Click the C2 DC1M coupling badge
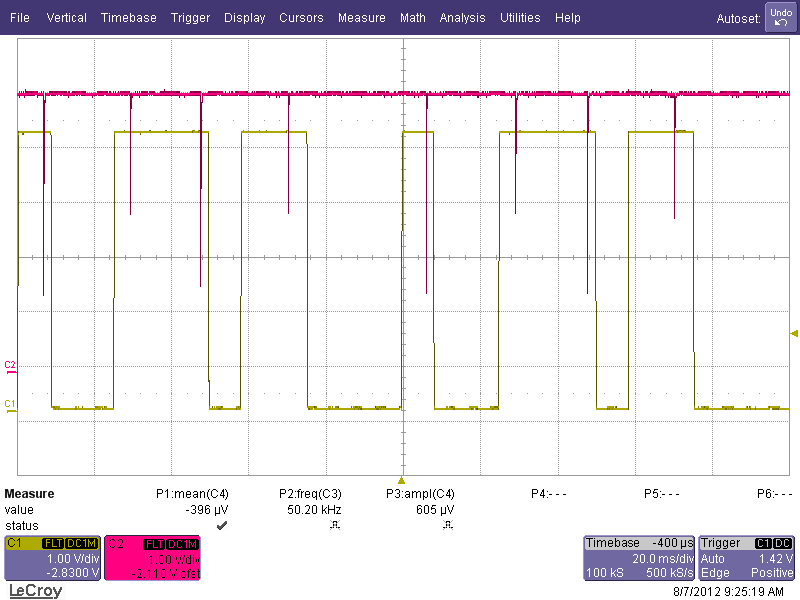This screenshot has width=800, height=600. [x=182, y=544]
